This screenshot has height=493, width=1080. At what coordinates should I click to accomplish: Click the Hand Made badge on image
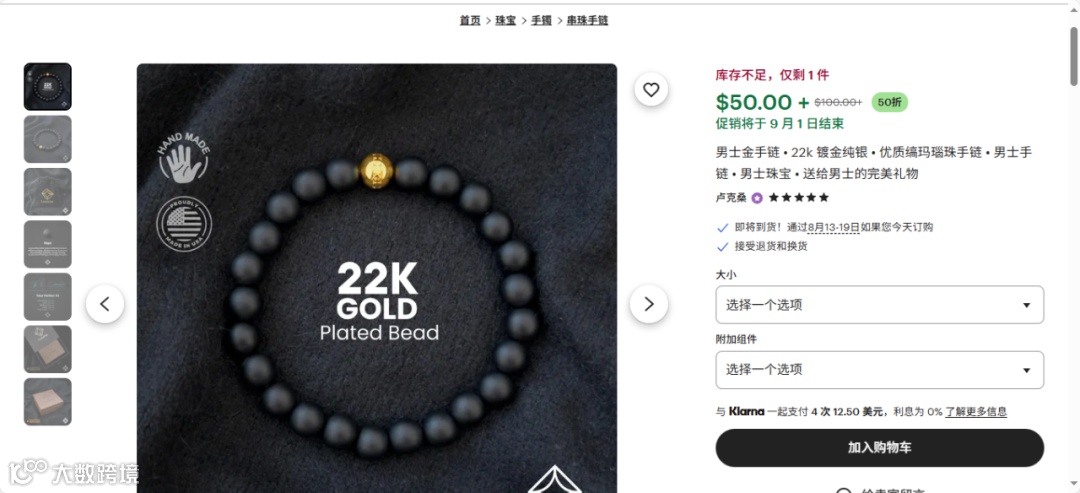point(183,159)
